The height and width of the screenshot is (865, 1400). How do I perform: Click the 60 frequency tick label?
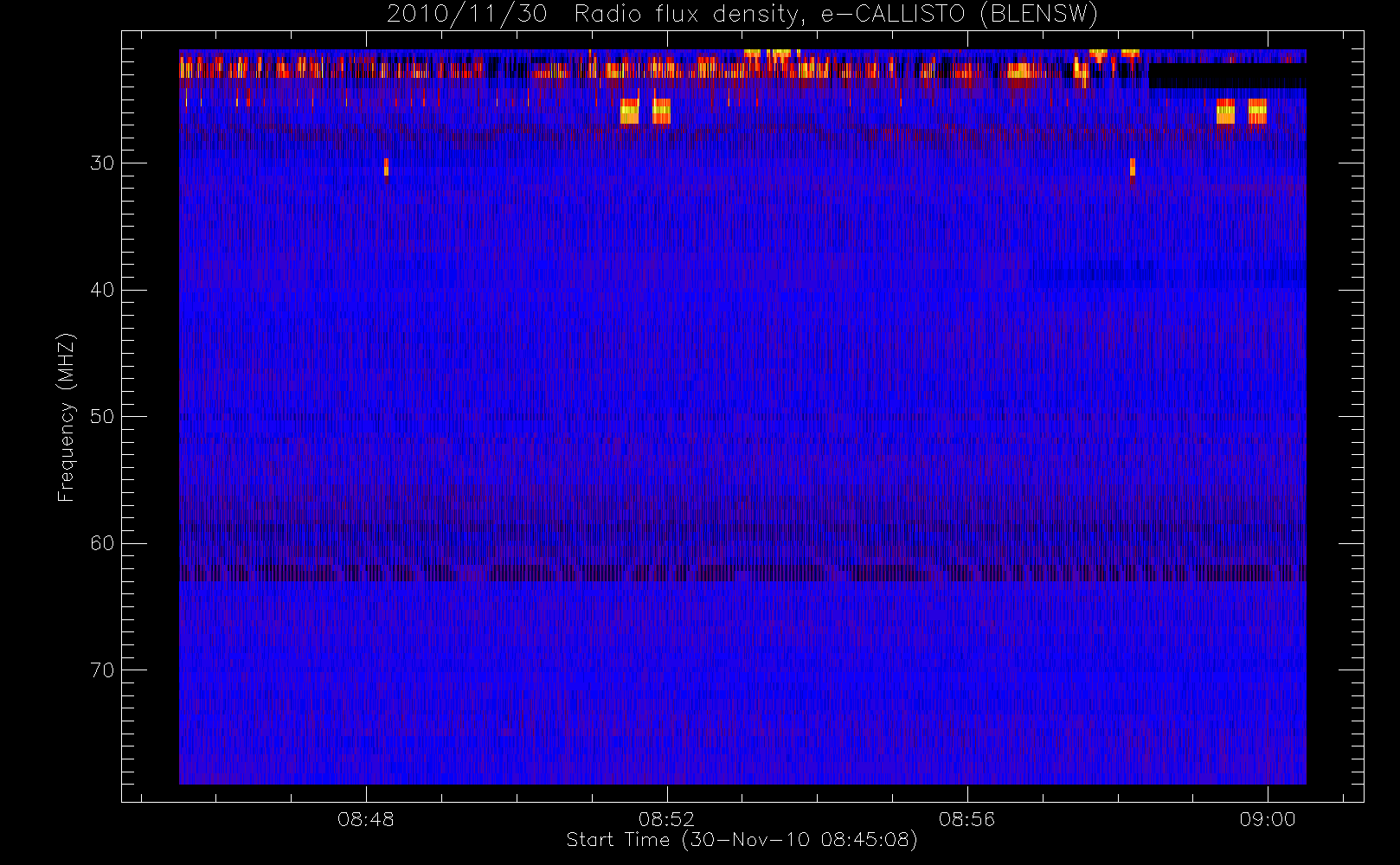tap(102, 542)
